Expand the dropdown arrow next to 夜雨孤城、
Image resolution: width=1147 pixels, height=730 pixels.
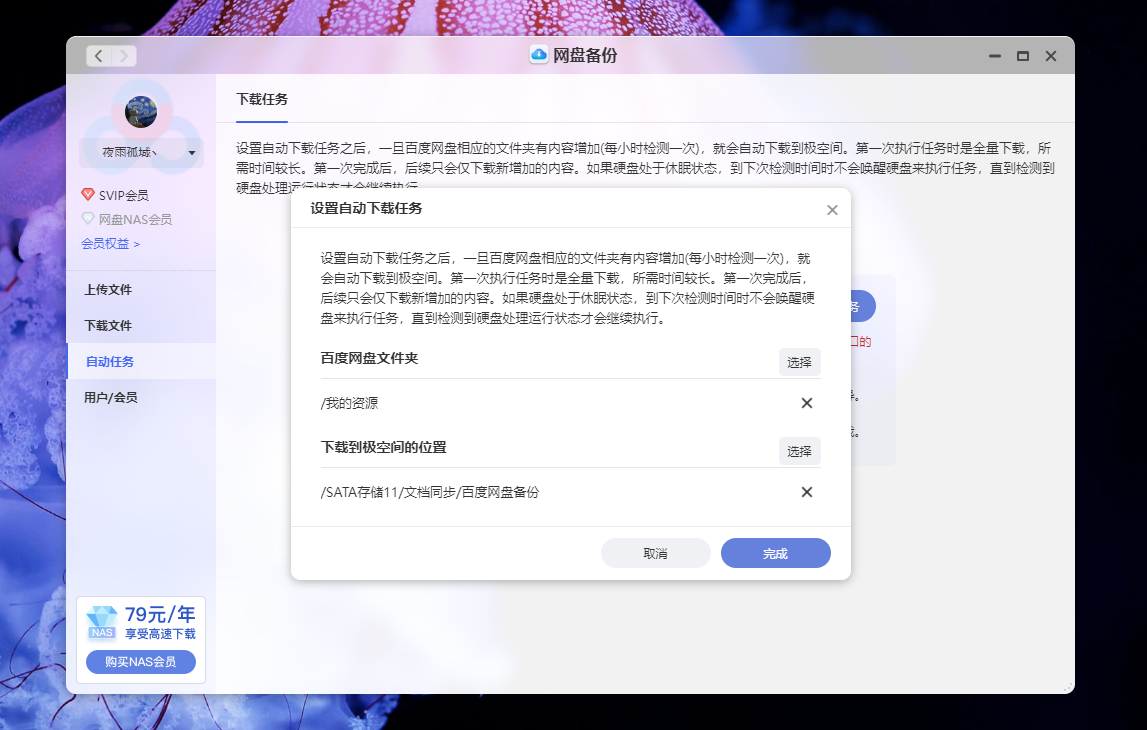click(190, 152)
